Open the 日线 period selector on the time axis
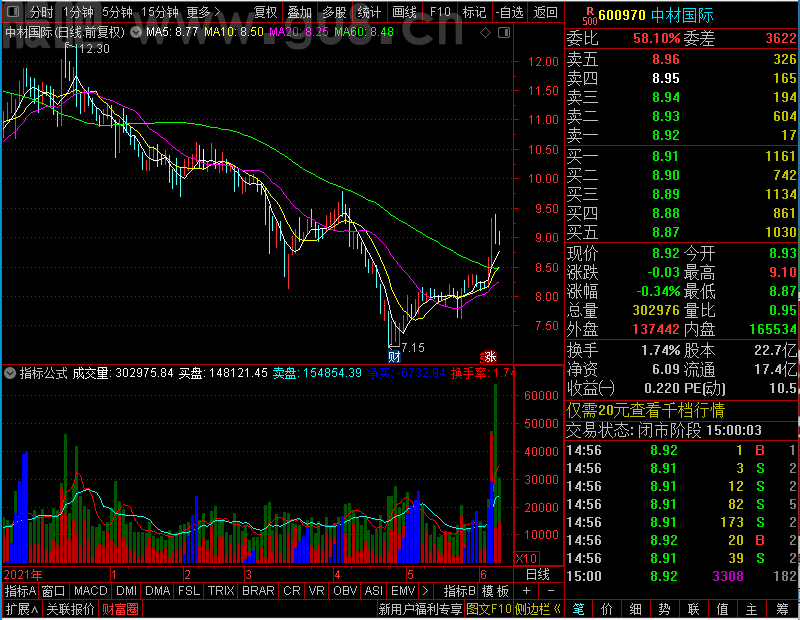The height and width of the screenshot is (620, 800). [538, 575]
